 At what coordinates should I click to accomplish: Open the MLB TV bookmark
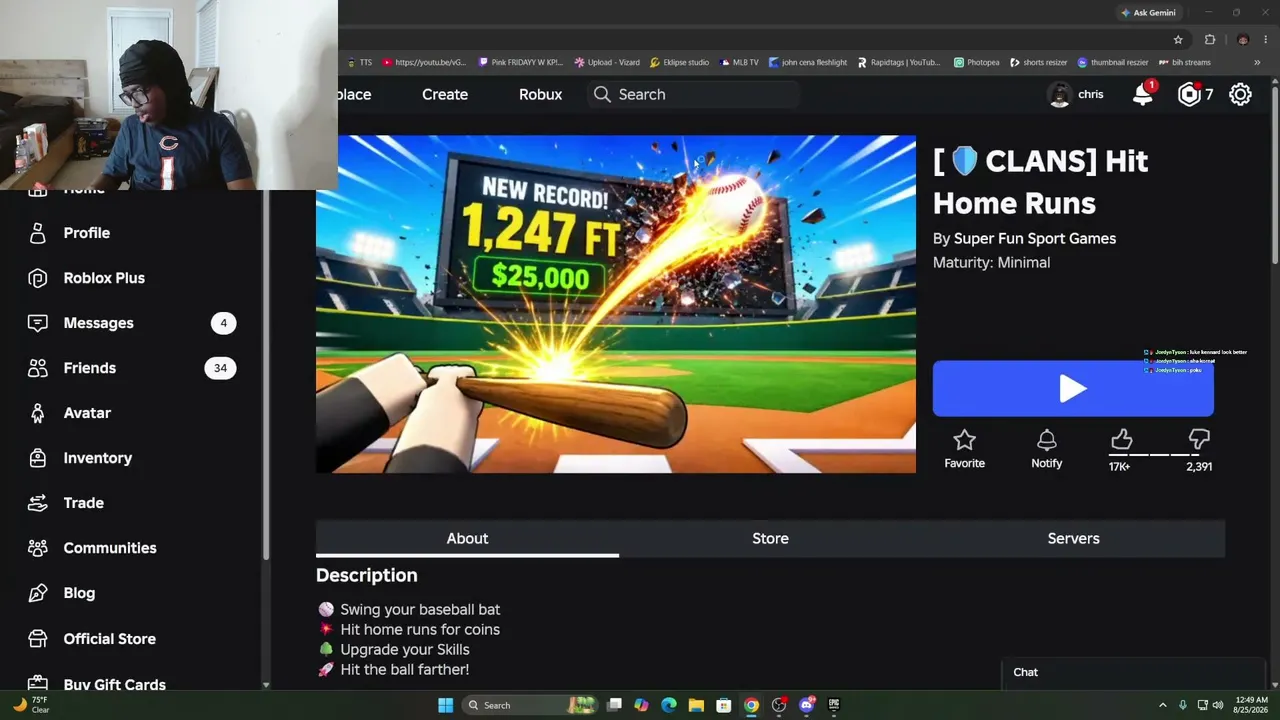739,62
